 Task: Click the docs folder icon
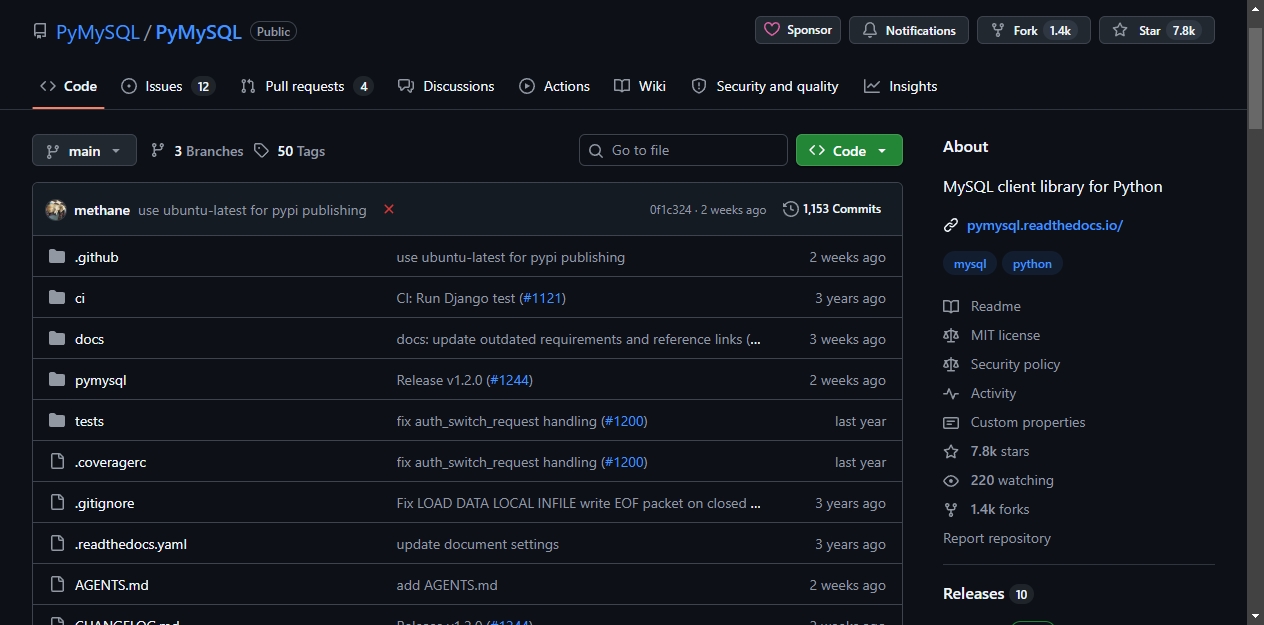pyautogui.click(x=57, y=339)
